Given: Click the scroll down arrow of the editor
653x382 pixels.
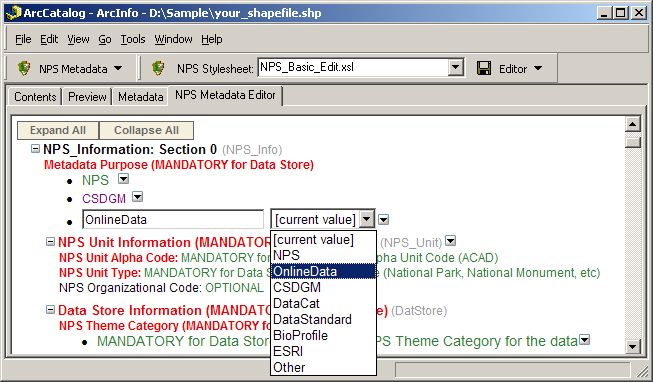Looking at the screenshot, I should pos(633,346).
